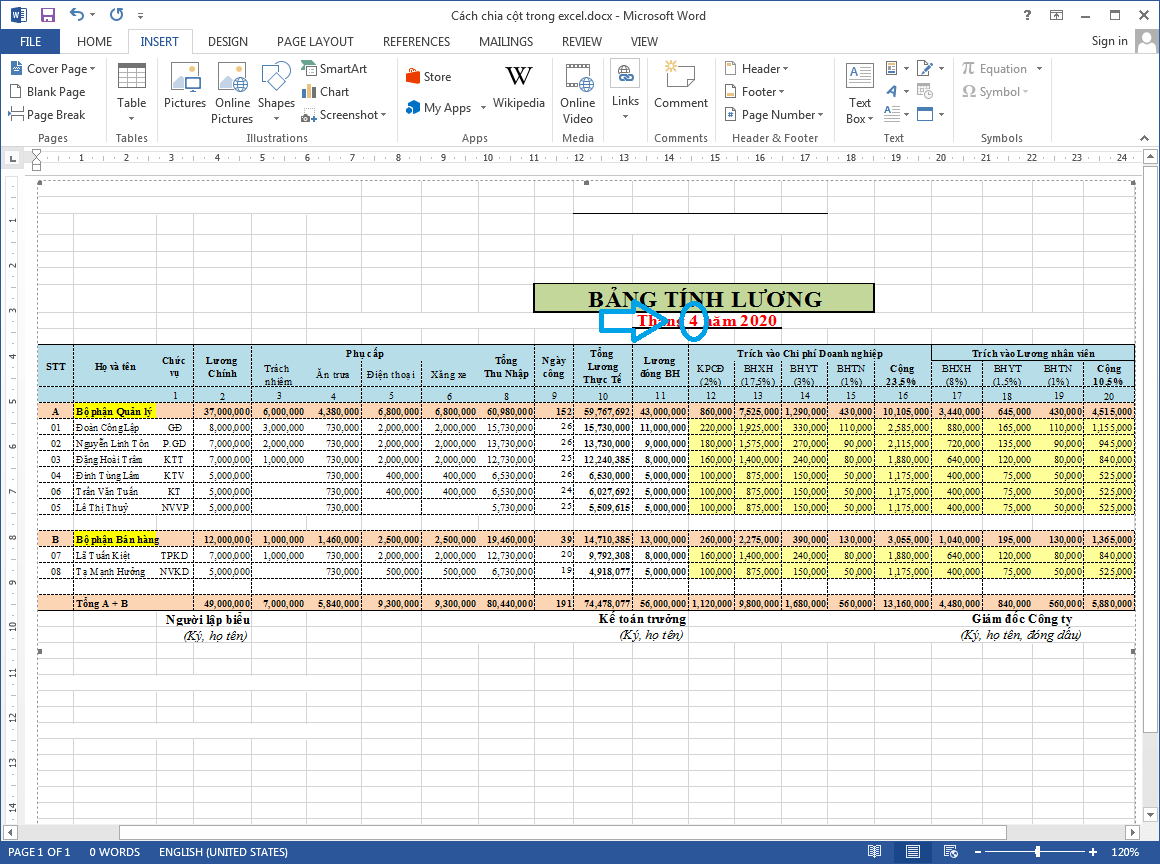Click the BẢNG TÍNH LƯƠNG title

(704, 299)
